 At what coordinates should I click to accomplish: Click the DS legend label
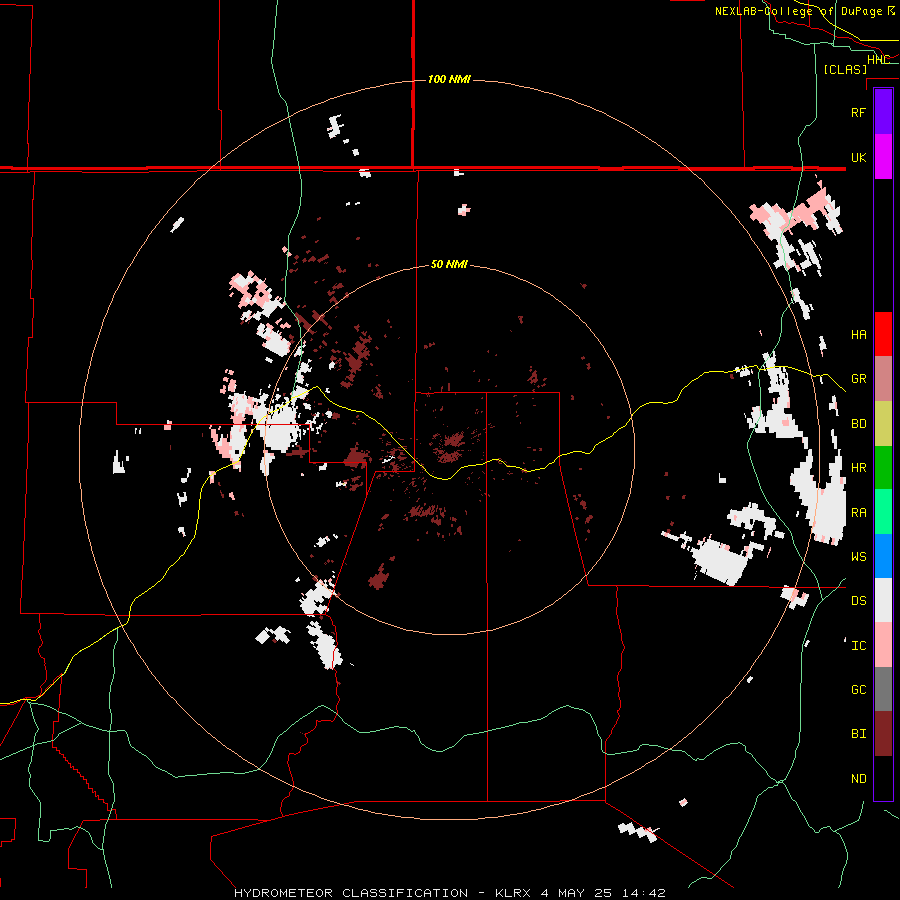pyautogui.click(x=858, y=600)
